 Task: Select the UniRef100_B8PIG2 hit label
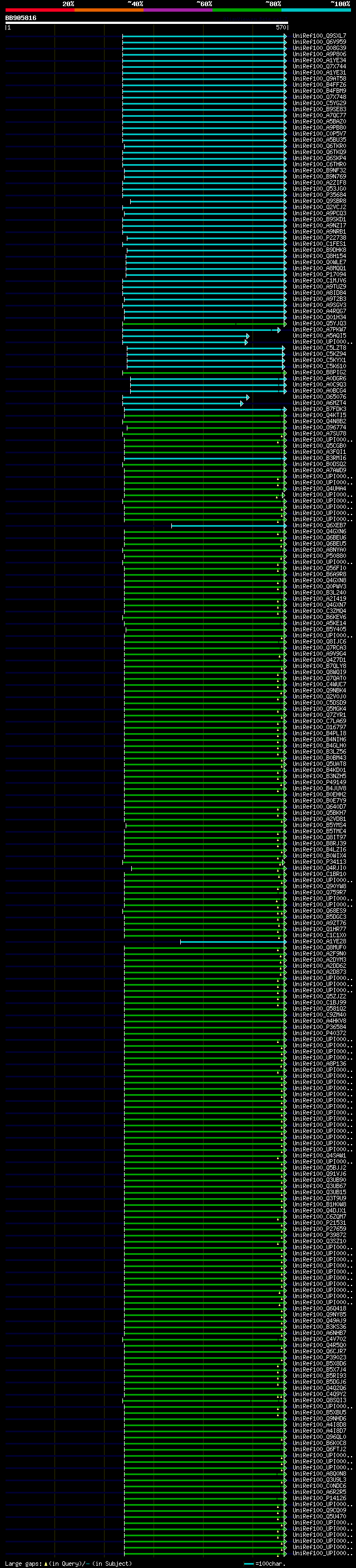[319, 373]
